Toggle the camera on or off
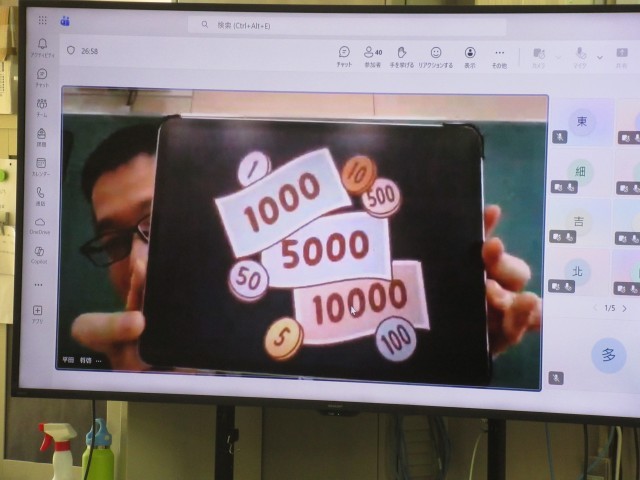This screenshot has height=480, width=640. click(x=539, y=56)
